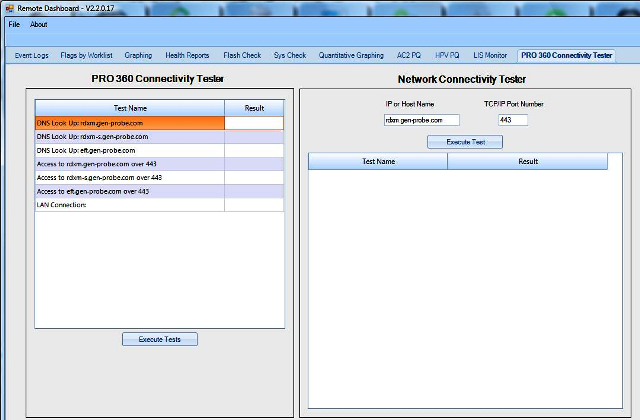Switch to the Event Logs tab
This screenshot has height=420, width=640.
point(32,56)
